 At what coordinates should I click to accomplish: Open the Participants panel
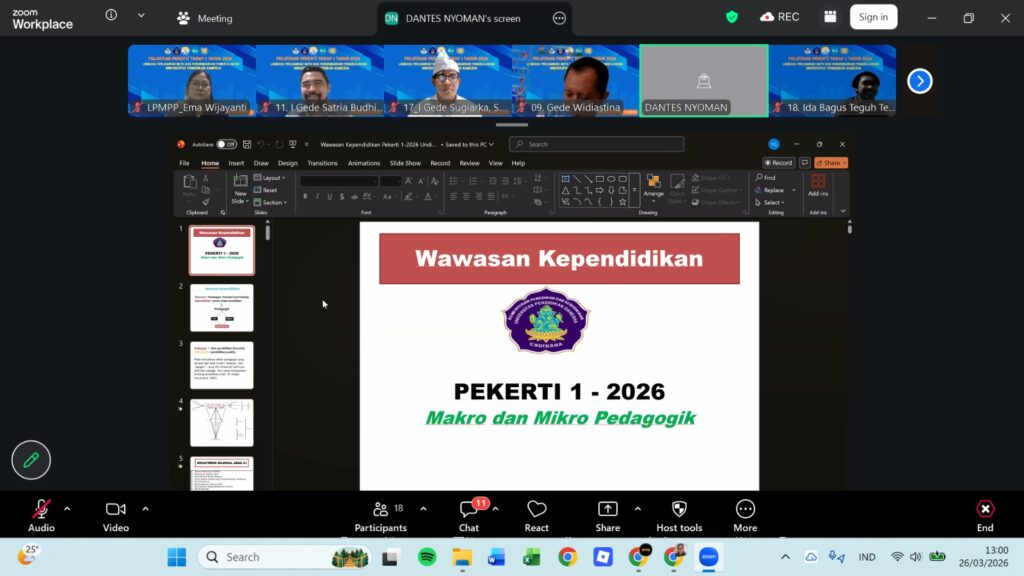(380, 514)
